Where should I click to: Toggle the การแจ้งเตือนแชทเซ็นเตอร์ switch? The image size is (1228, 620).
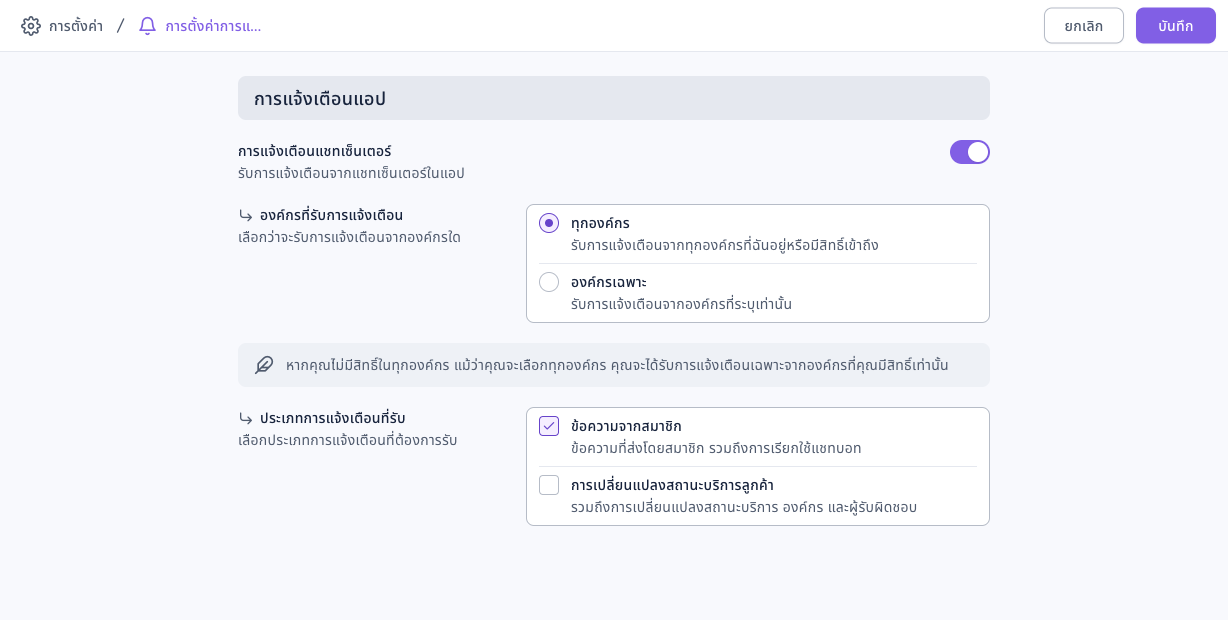970,152
